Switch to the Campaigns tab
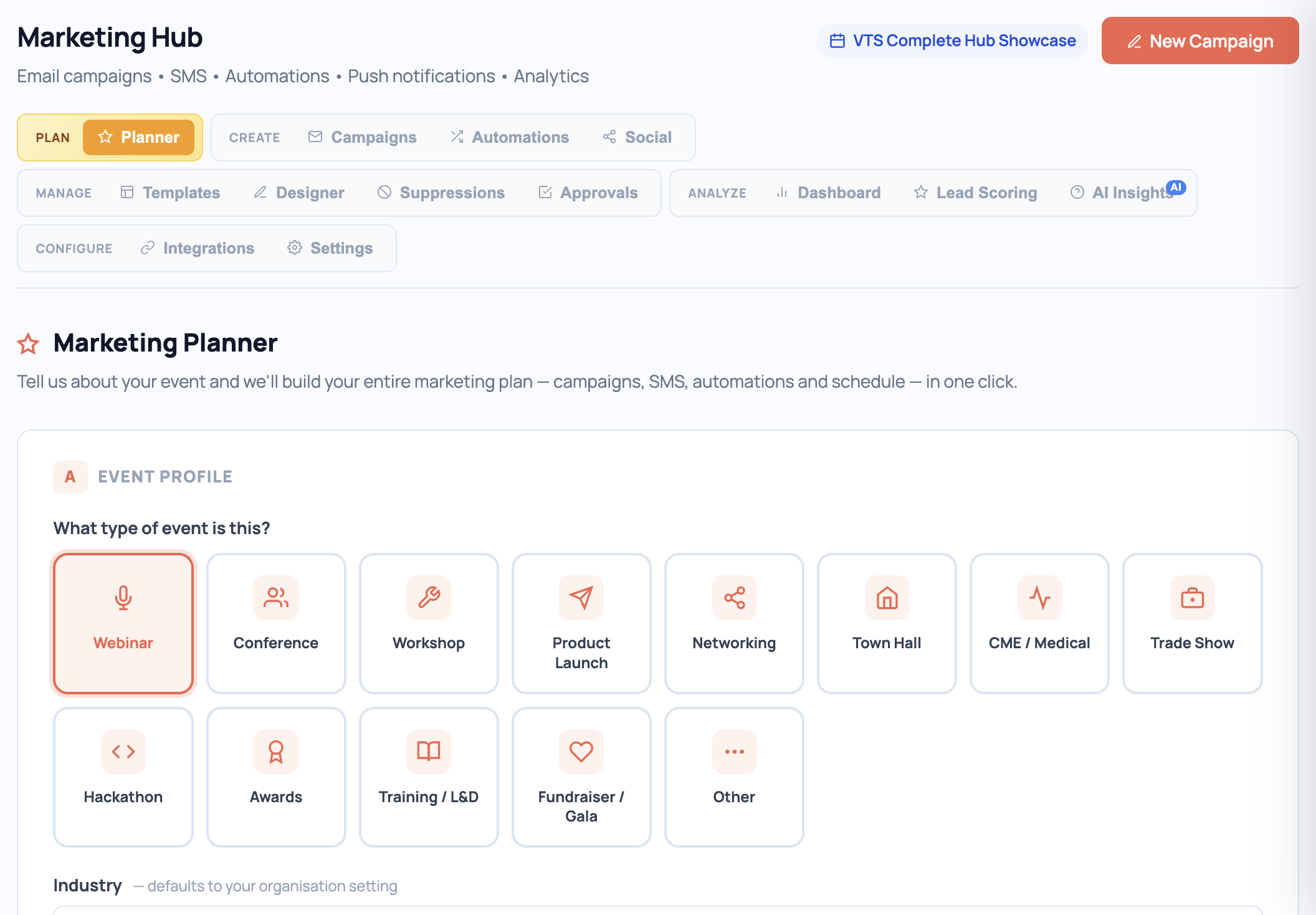This screenshot has width=1316, height=915. click(x=362, y=137)
